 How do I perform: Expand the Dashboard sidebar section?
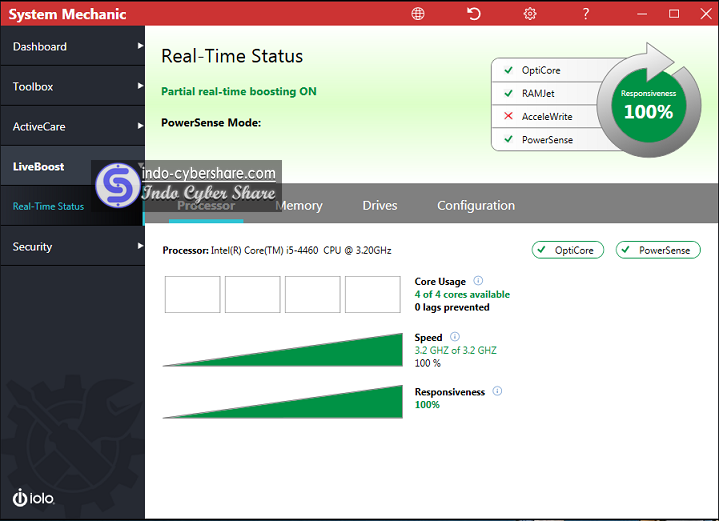point(72,46)
